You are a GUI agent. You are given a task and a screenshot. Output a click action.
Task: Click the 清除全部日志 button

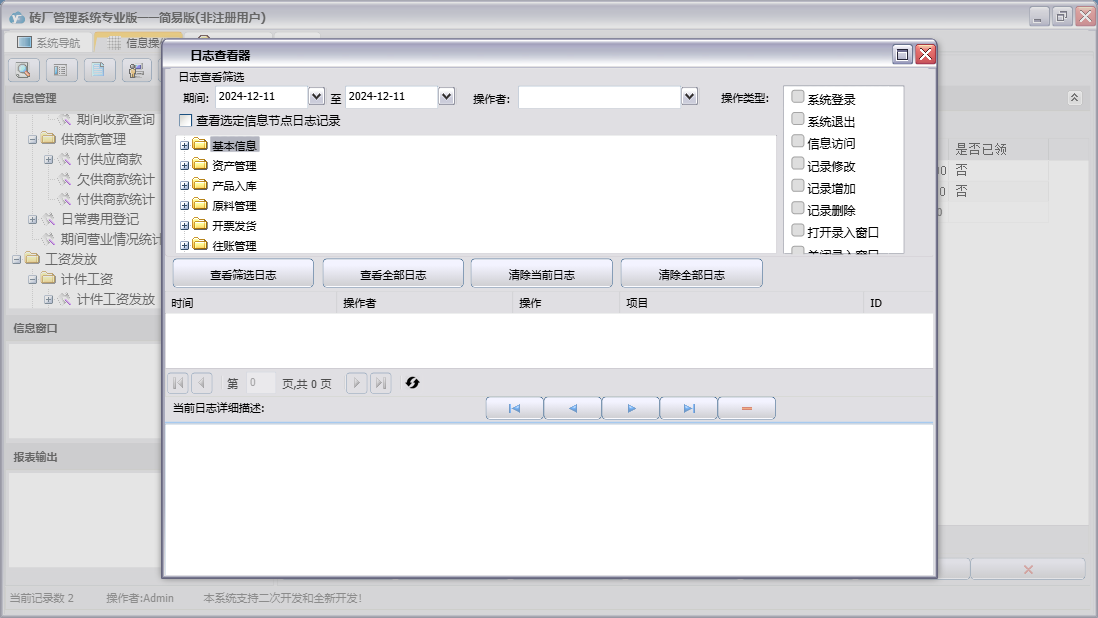pos(691,274)
